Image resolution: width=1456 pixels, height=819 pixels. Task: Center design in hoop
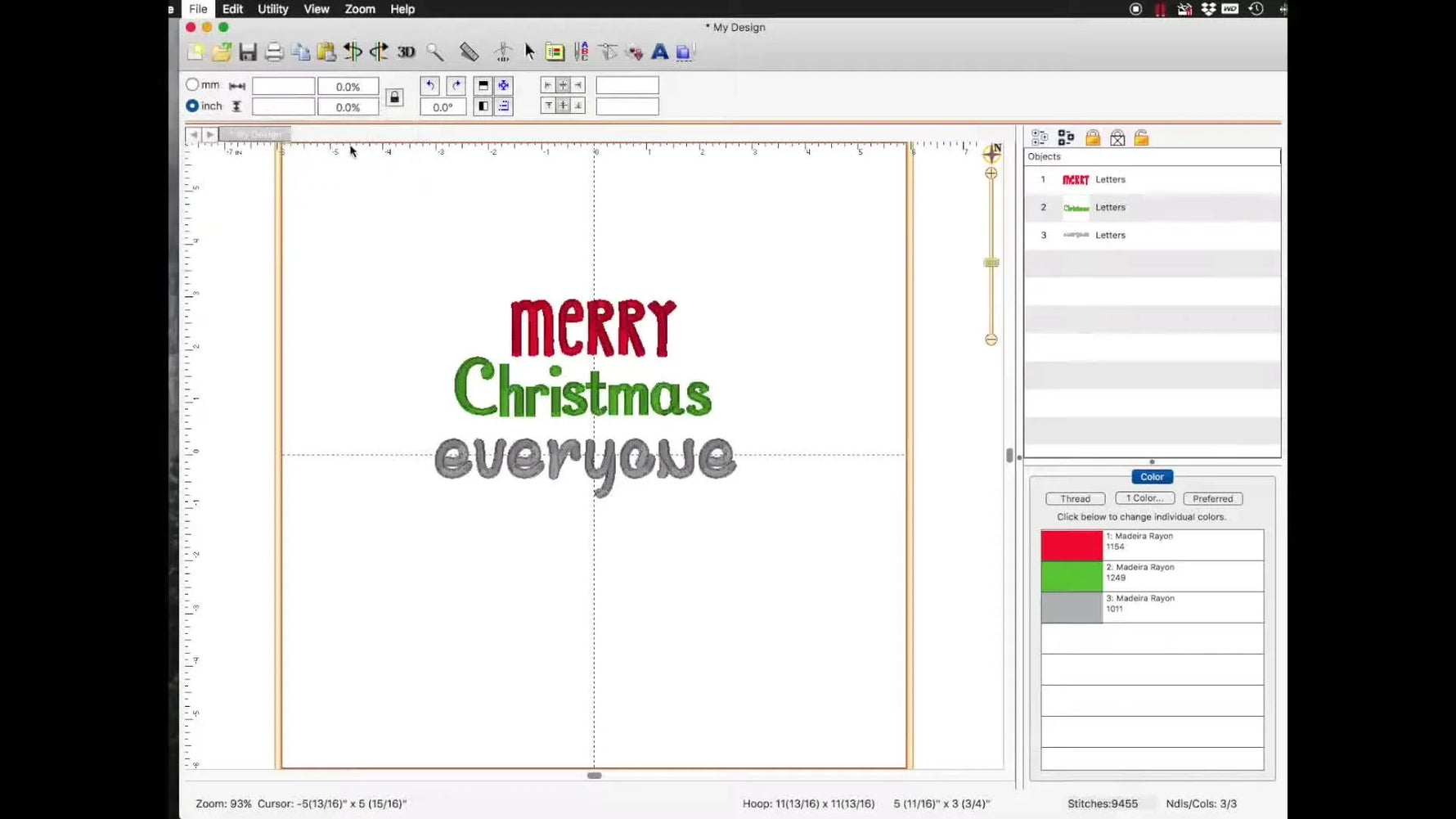[504, 85]
